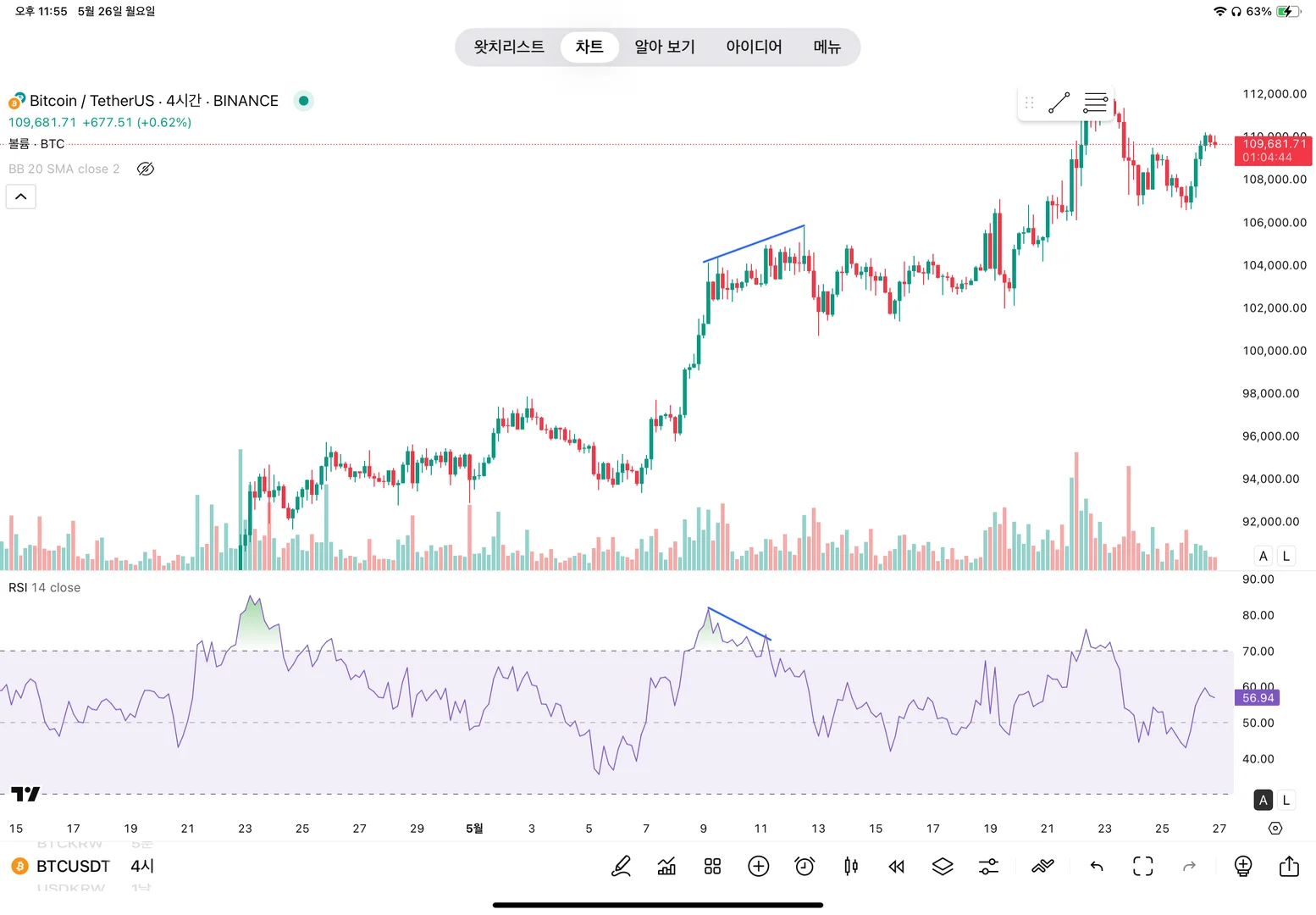Viewport: 1316px width, 915px height.
Task: Select the trend line drawing tool
Action: [1059, 103]
